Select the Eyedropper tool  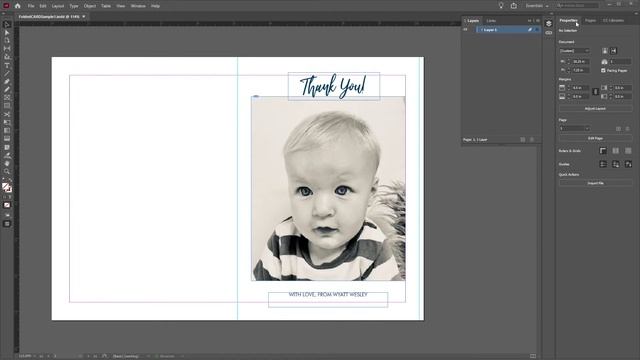(x=7, y=156)
